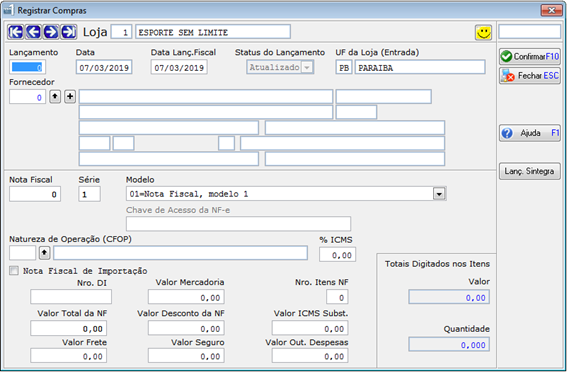Screen dimensions: 567x372
Task: Edit the Valor Desconto da NF field
Action: click(186, 329)
